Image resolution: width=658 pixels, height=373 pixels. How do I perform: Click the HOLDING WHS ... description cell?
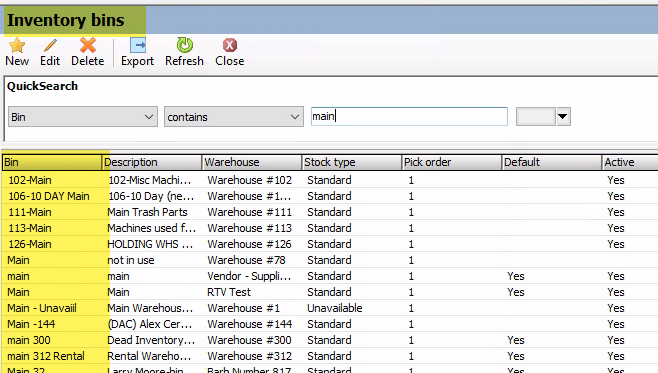pyautogui.click(x=150, y=244)
